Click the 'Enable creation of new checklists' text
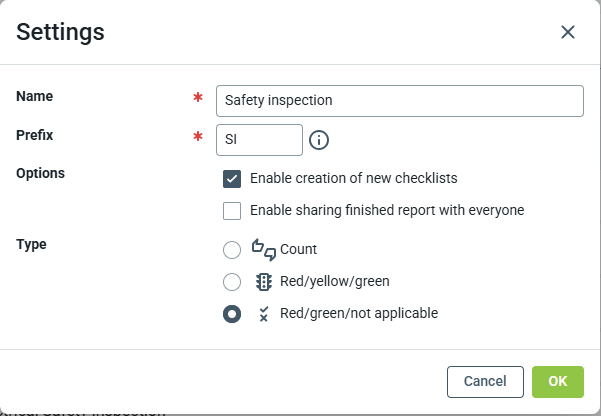 (353, 179)
